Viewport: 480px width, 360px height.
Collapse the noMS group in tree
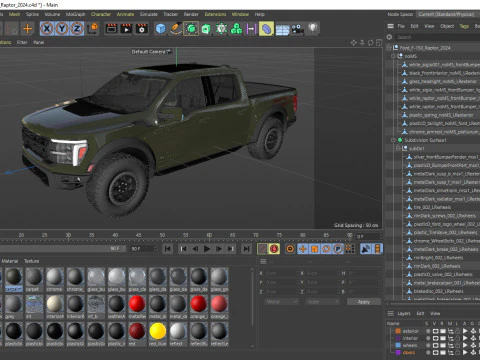(x=393, y=56)
